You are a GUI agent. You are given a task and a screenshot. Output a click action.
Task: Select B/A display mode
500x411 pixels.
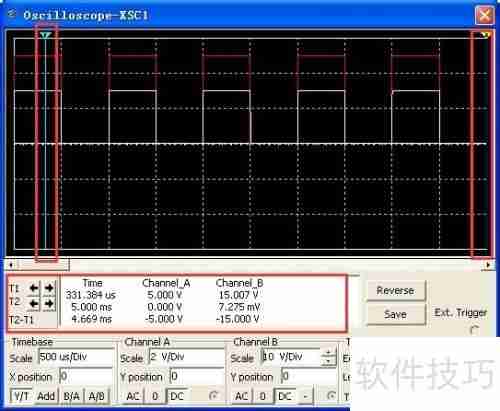71,396
